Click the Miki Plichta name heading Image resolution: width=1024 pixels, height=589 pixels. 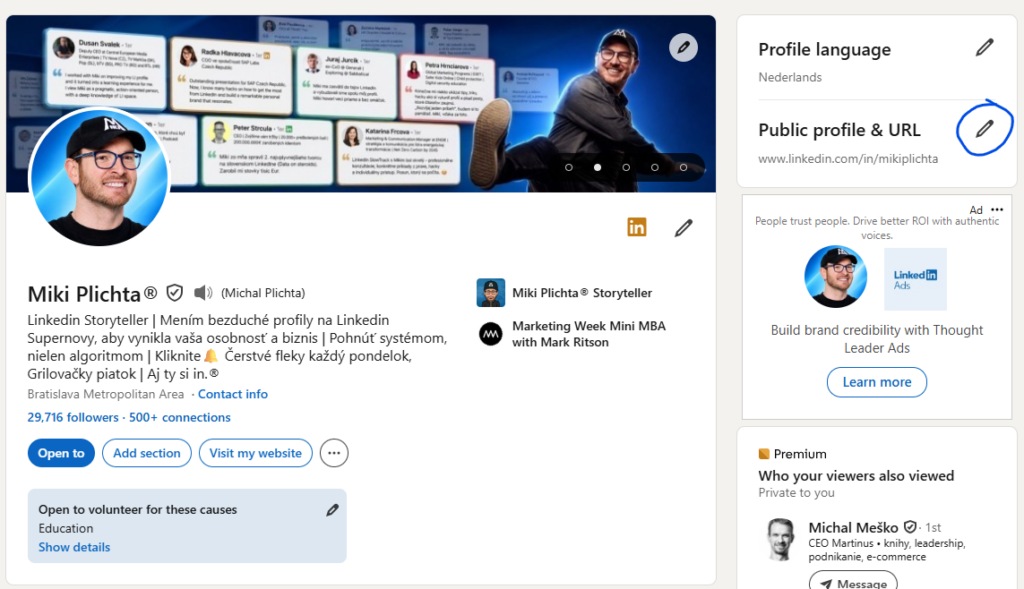coord(92,294)
